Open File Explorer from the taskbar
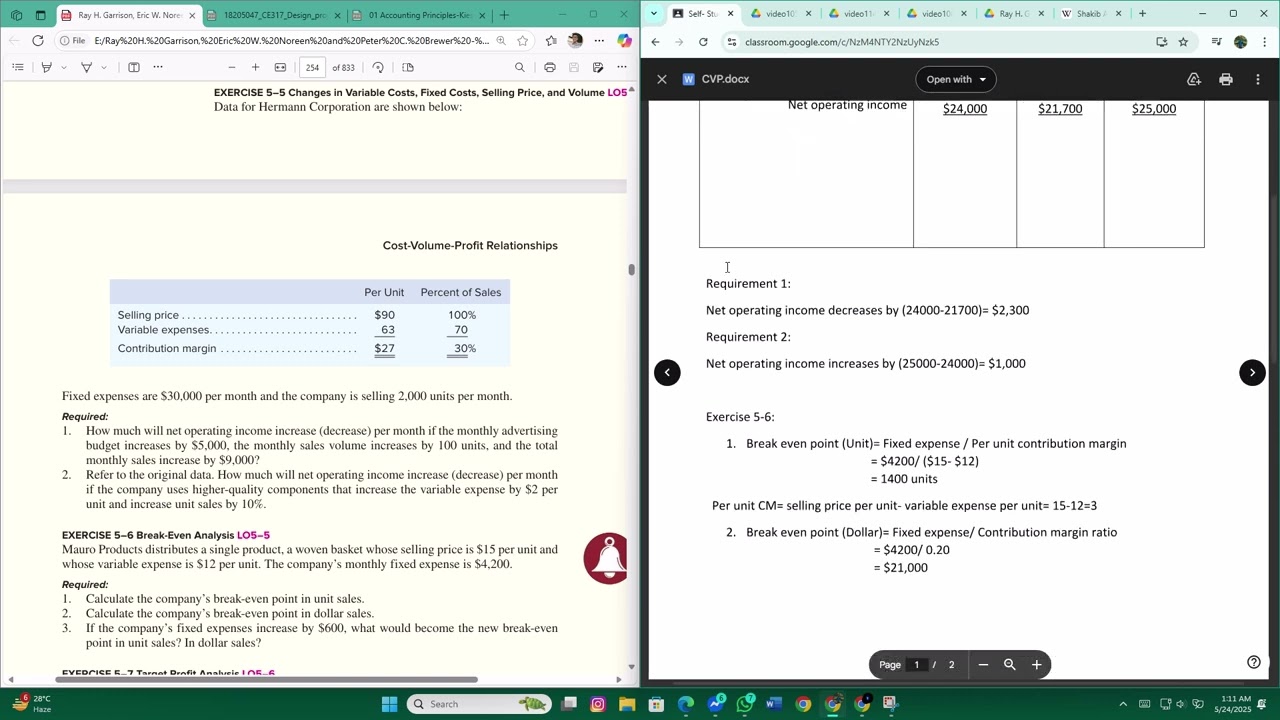1280x720 pixels. [627, 704]
